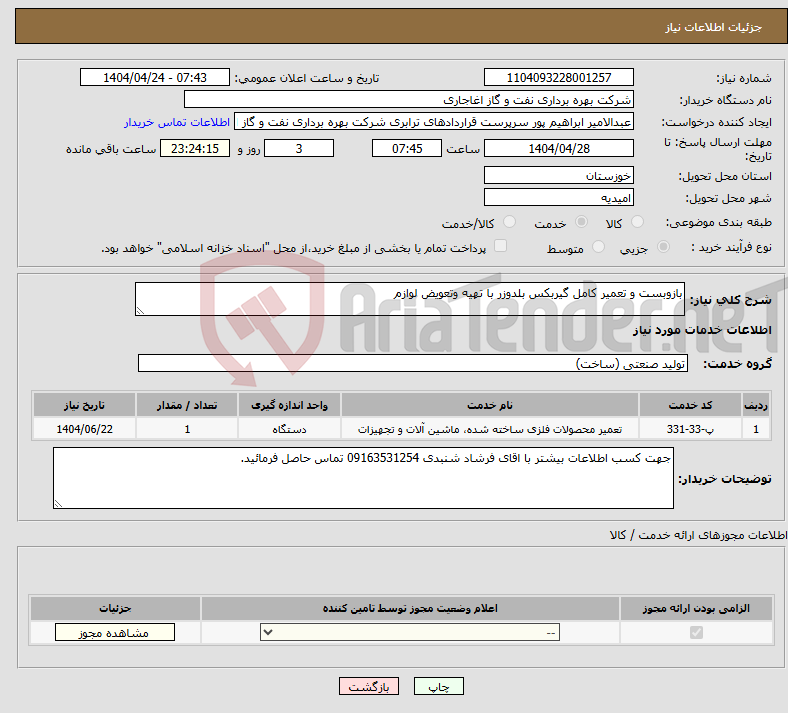The image size is (788, 713).
Task: Click the ردیف column header
Action: [x=756, y=405]
